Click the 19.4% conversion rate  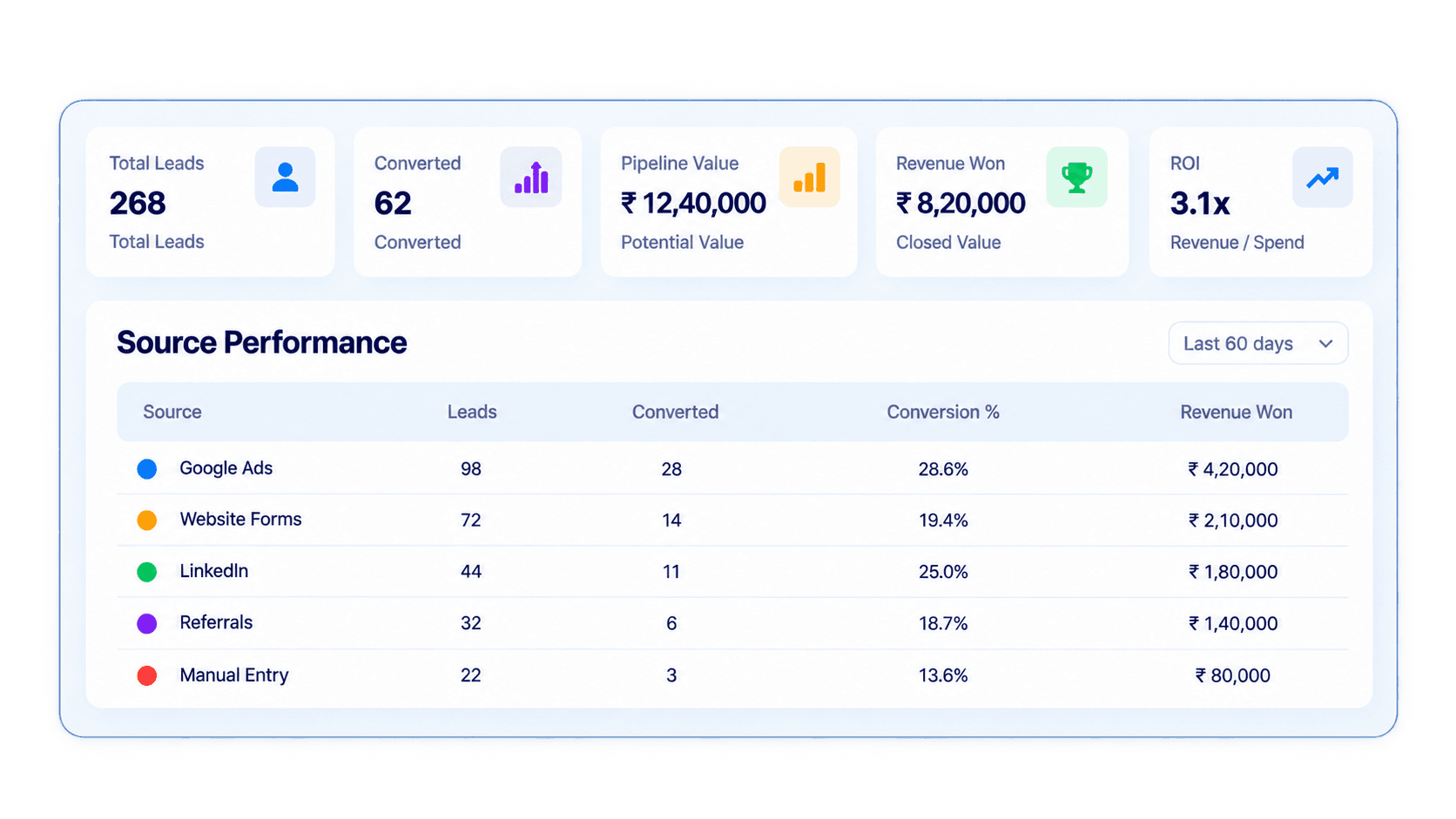coord(943,520)
